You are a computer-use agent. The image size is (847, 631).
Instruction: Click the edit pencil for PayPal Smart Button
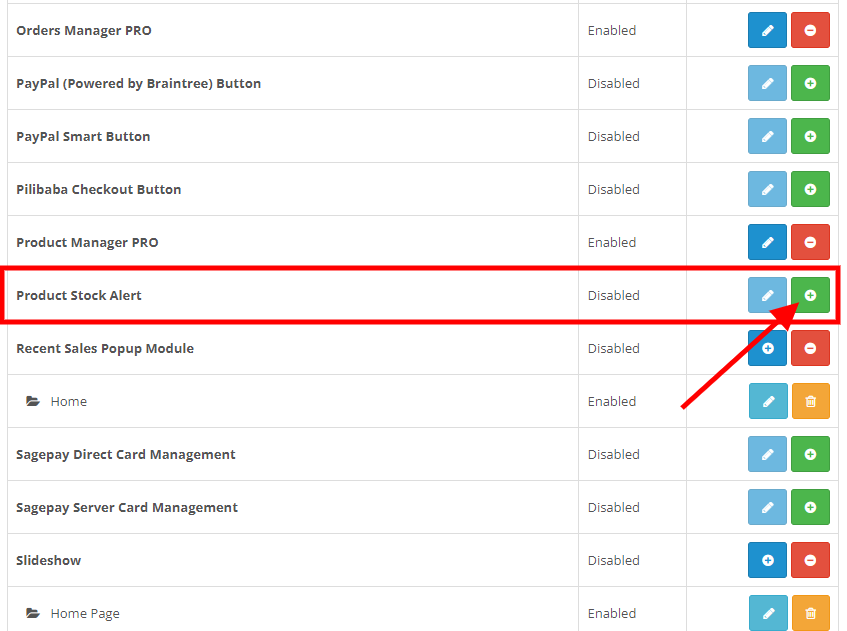point(767,136)
